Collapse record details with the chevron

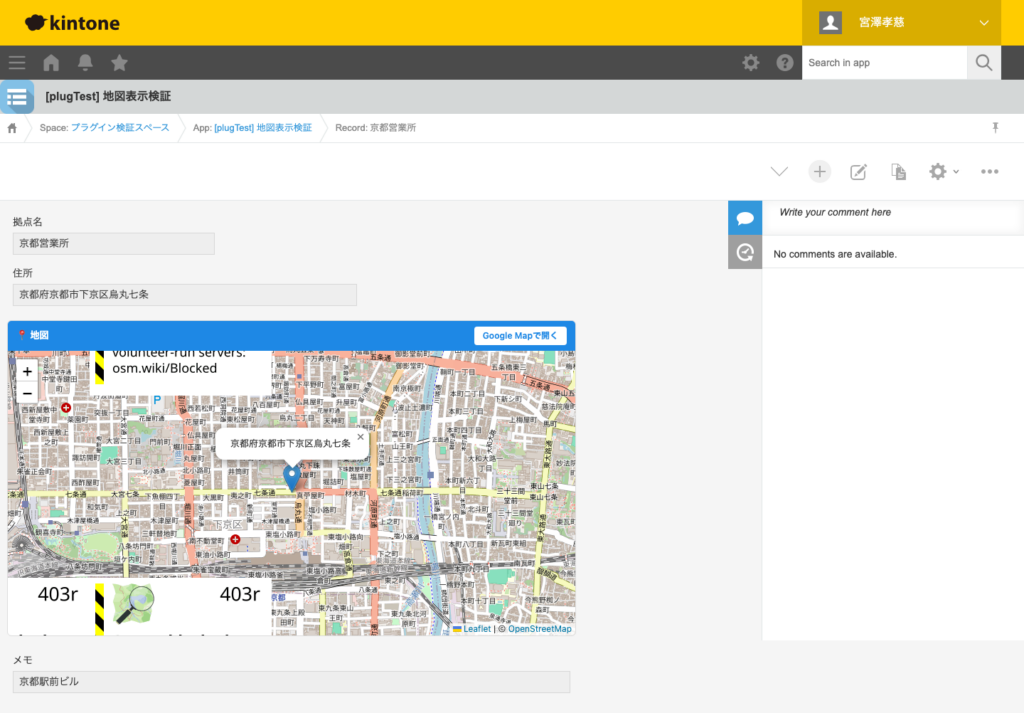[779, 171]
